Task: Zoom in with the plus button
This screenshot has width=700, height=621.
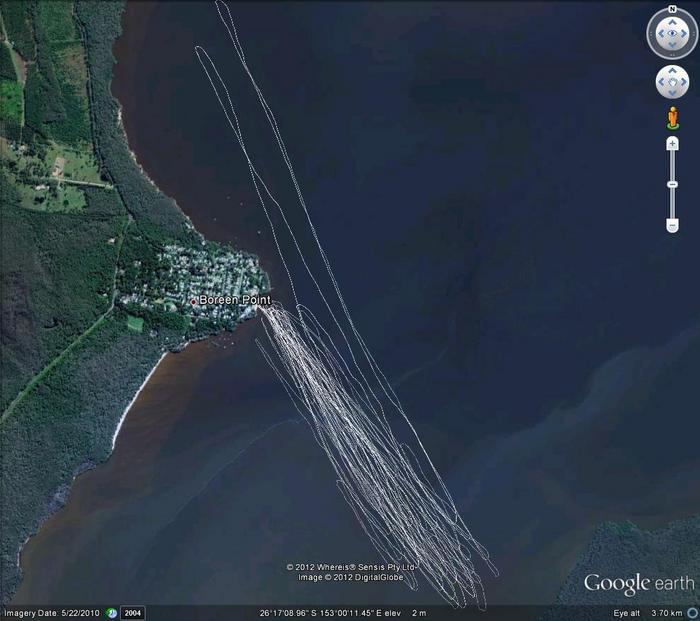Action: click(672, 145)
